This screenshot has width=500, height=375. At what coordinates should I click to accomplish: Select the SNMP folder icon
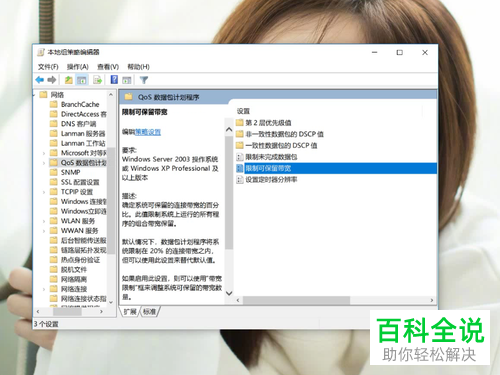[54, 172]
